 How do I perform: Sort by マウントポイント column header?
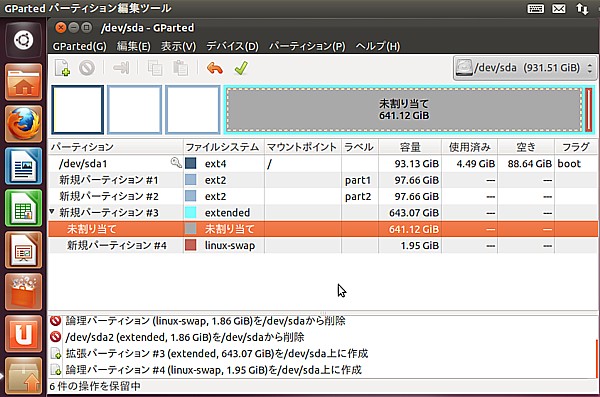303,147
